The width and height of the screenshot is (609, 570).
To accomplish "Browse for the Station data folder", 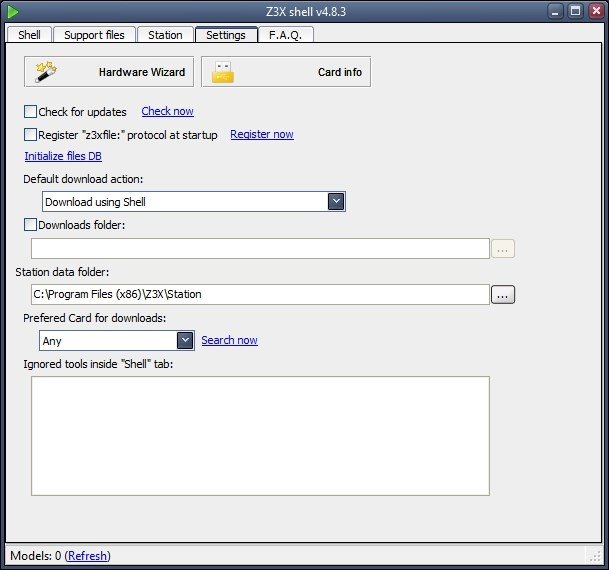I will click(503, 295).
